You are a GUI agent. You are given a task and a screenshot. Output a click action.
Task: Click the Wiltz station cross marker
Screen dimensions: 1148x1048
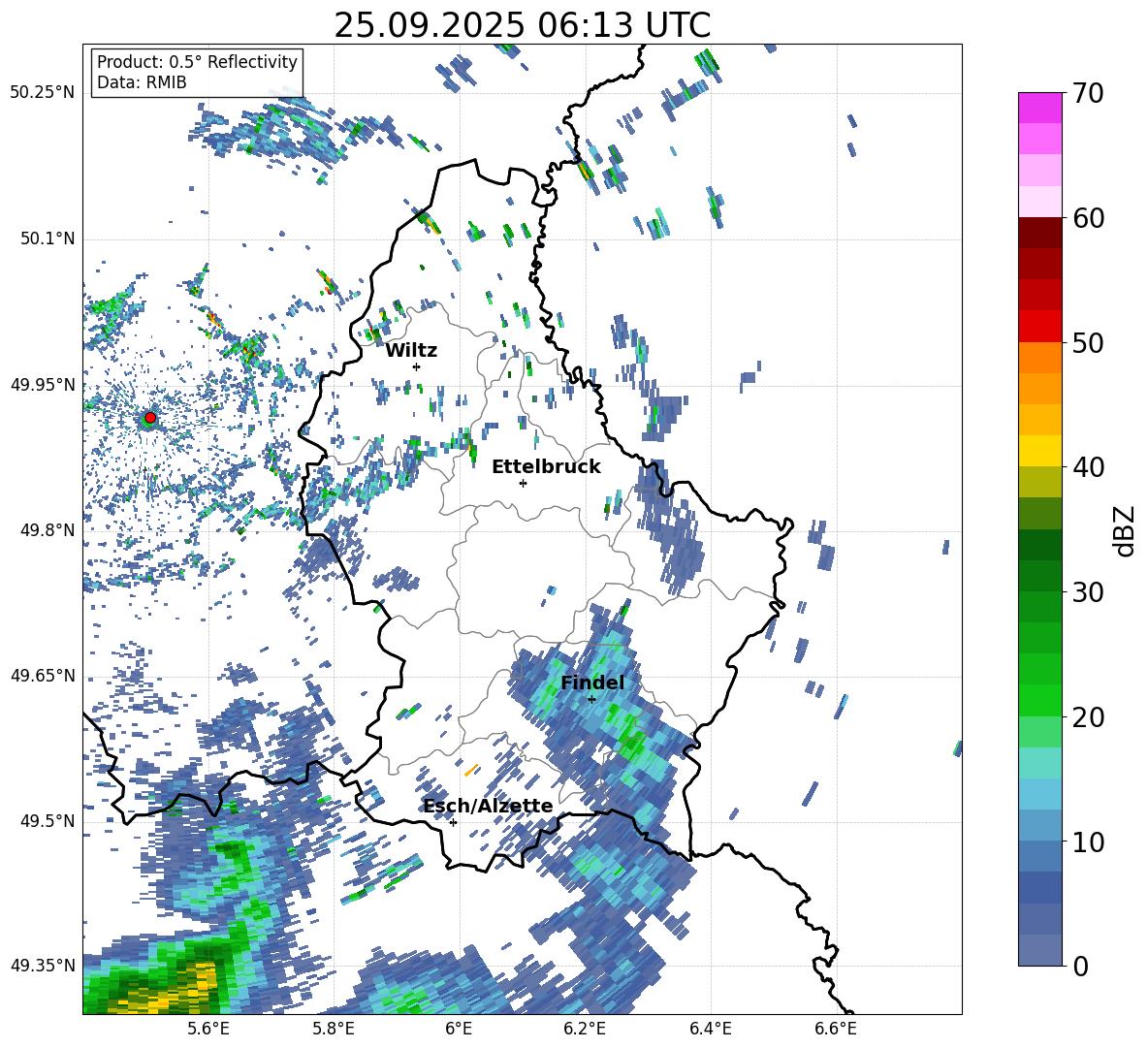pyautogui.click(x=417, y=366)
